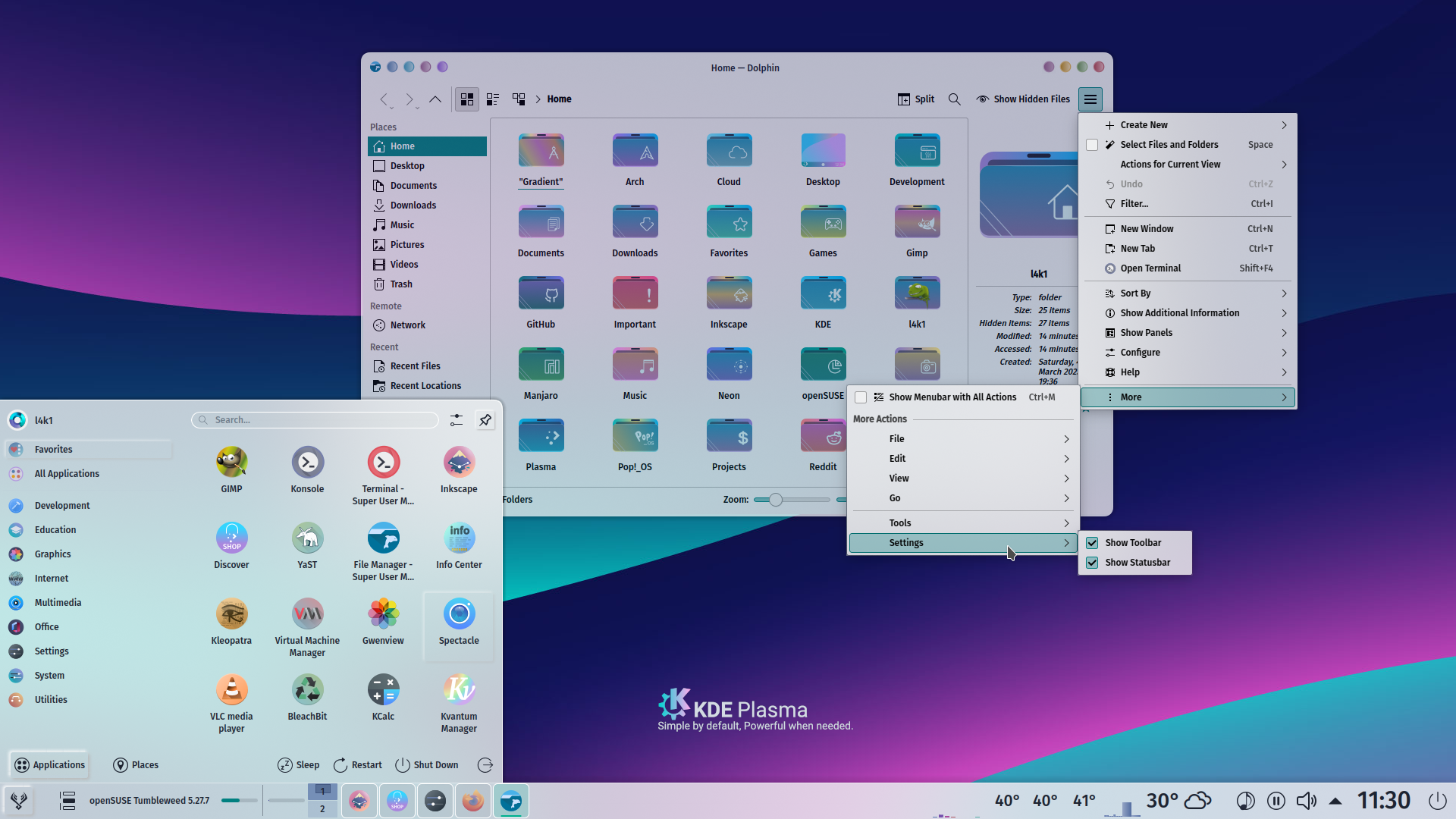Click the launcher Search field
Image resolution: width=1456 pixels, height=819 pixels.
(315, 420)
